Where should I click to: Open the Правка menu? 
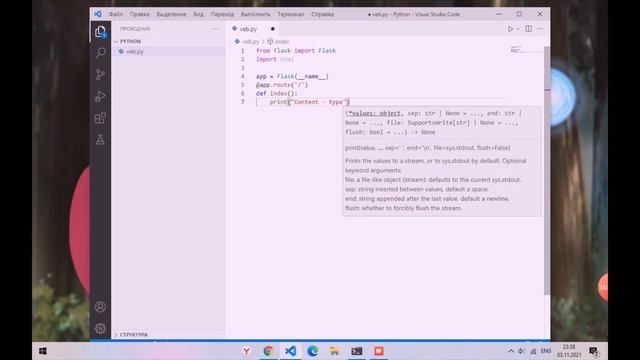(140, 14)
